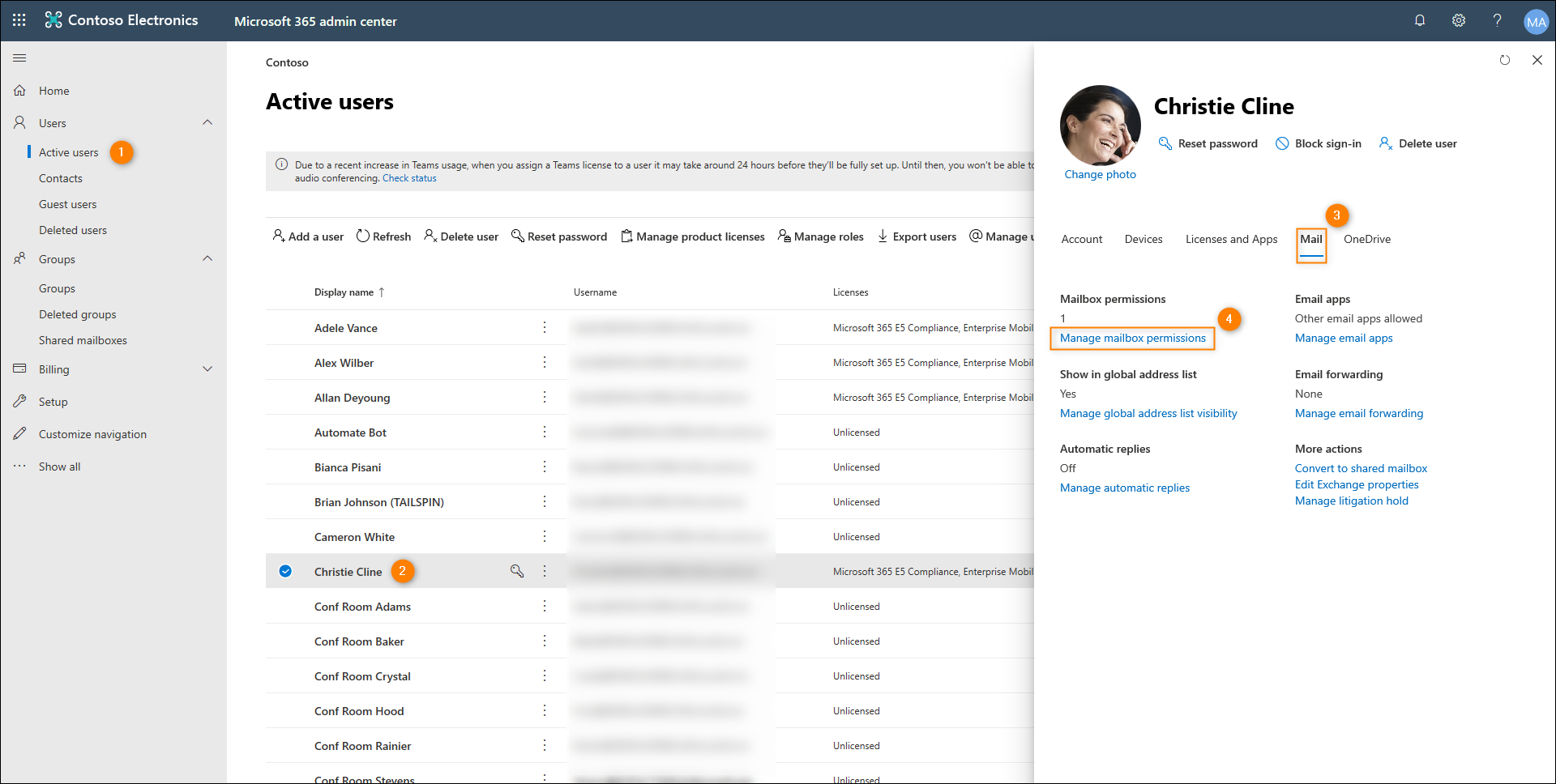Open the OneDrive tab
The image size is (1556, 784).
click(x=1366, y=239)
